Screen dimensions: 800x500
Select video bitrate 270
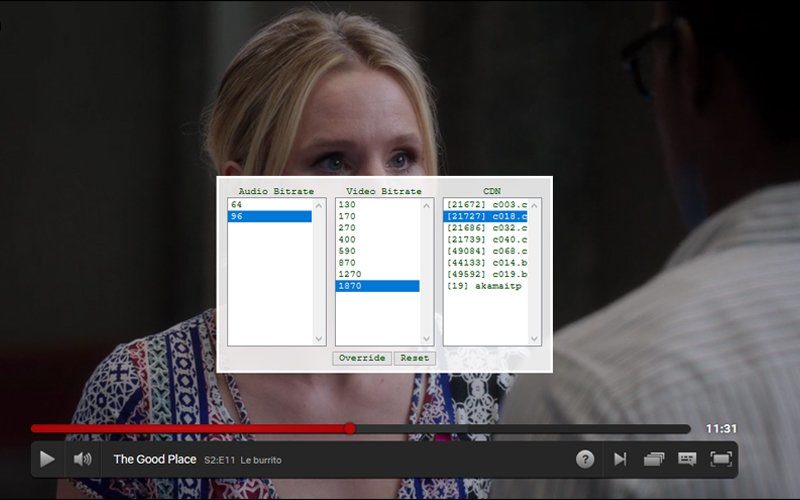tap(378, 228)
